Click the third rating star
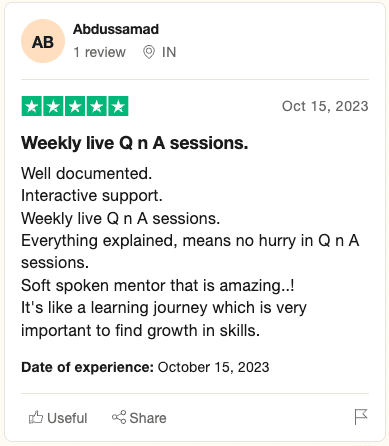The height and width of the screenshot is (446, 389). tap(75, 106)
